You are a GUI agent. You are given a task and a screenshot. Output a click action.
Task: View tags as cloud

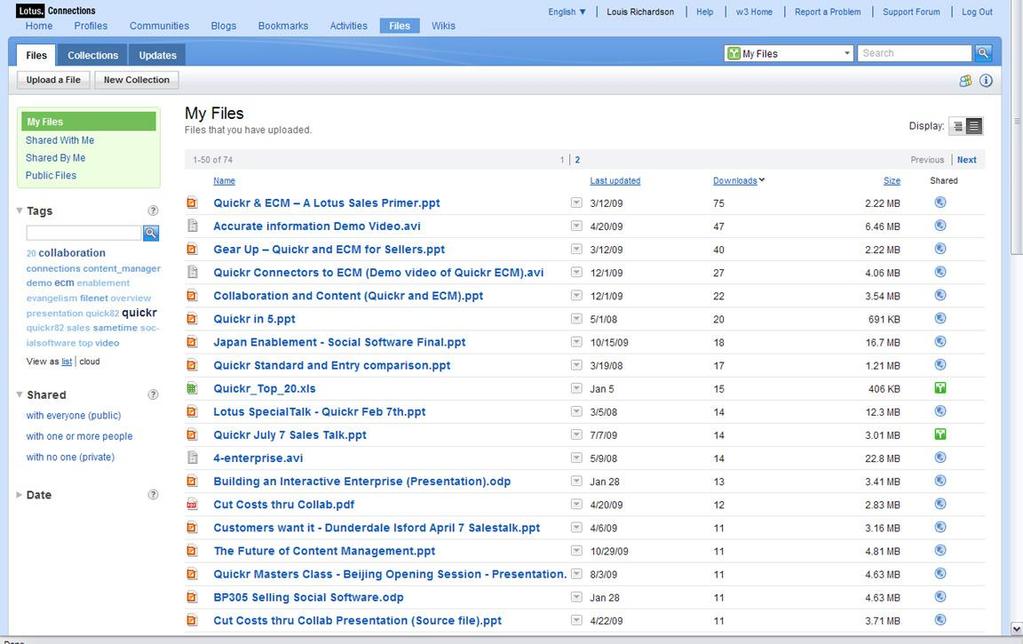pos(89,361)
